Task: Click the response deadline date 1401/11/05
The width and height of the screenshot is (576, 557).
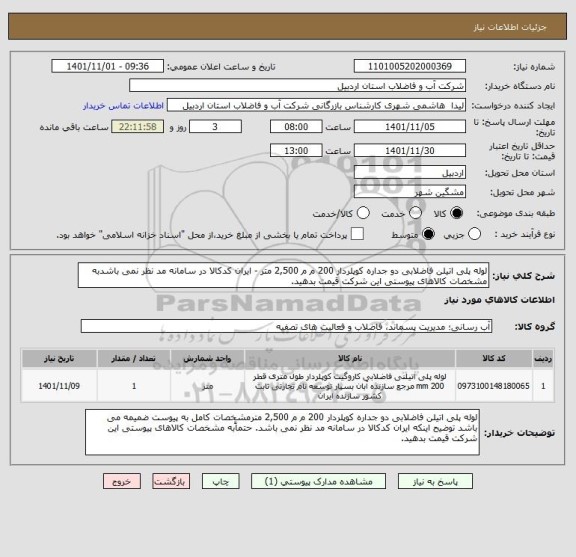Action: point(410,127)
